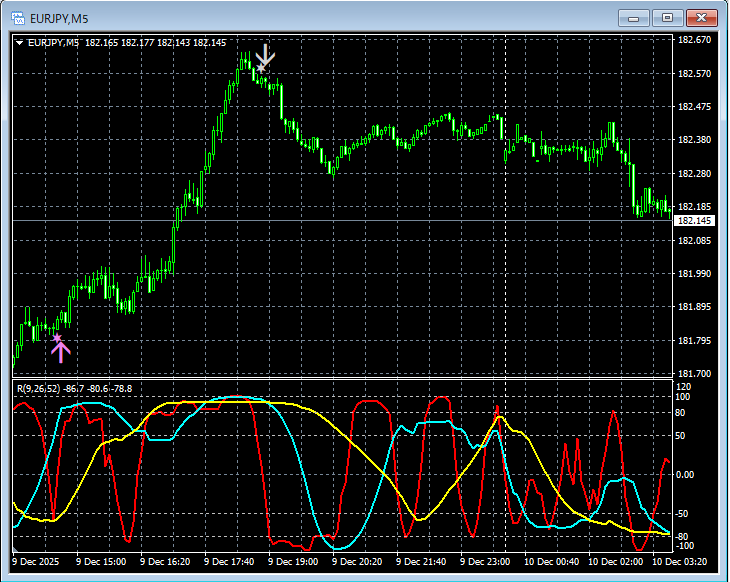Click the 182.380 price scale label
This screenshot has height=582, width=730.
[x=694, y=140]
